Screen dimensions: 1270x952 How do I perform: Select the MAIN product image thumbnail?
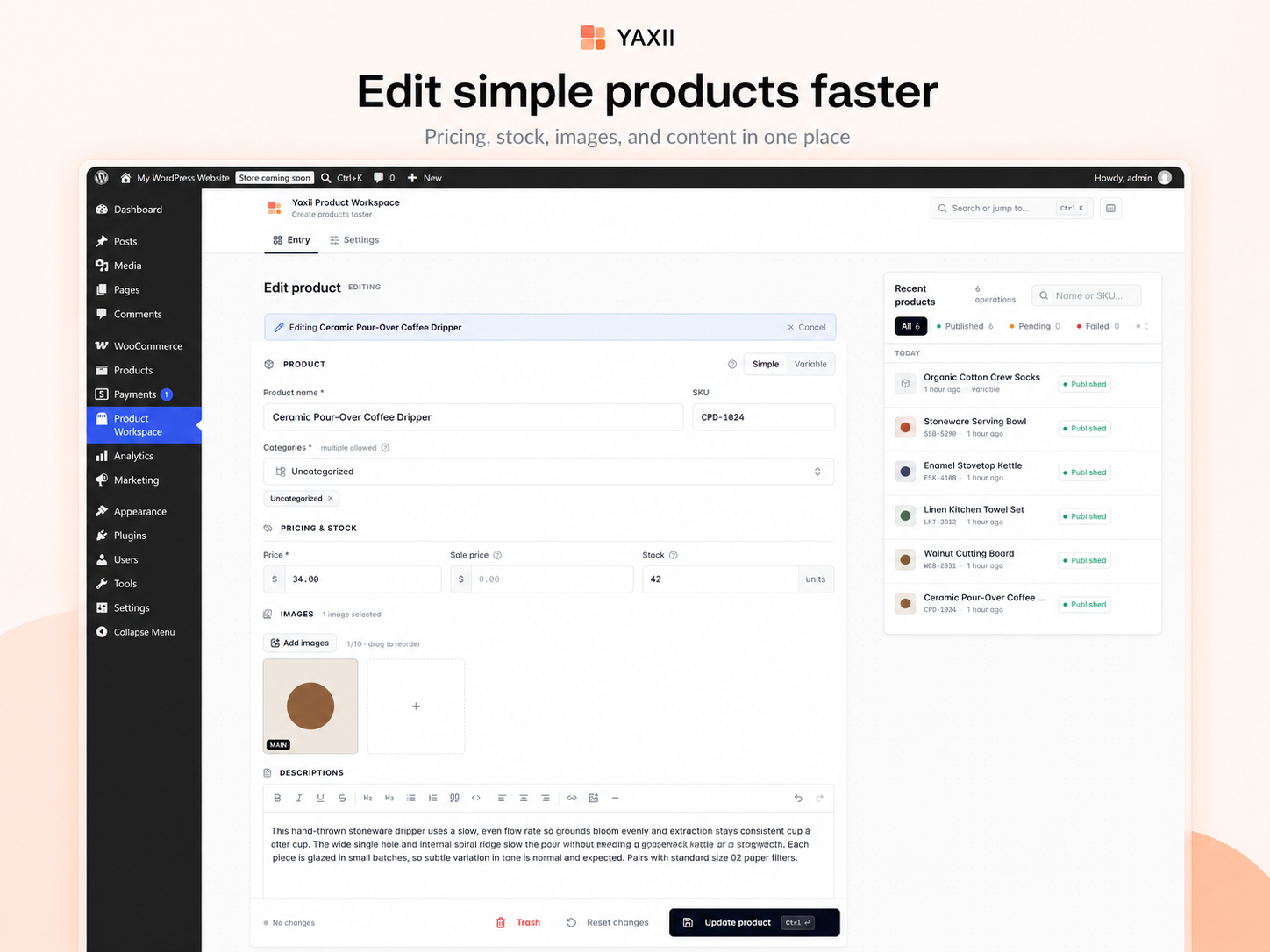click(310, 707)
